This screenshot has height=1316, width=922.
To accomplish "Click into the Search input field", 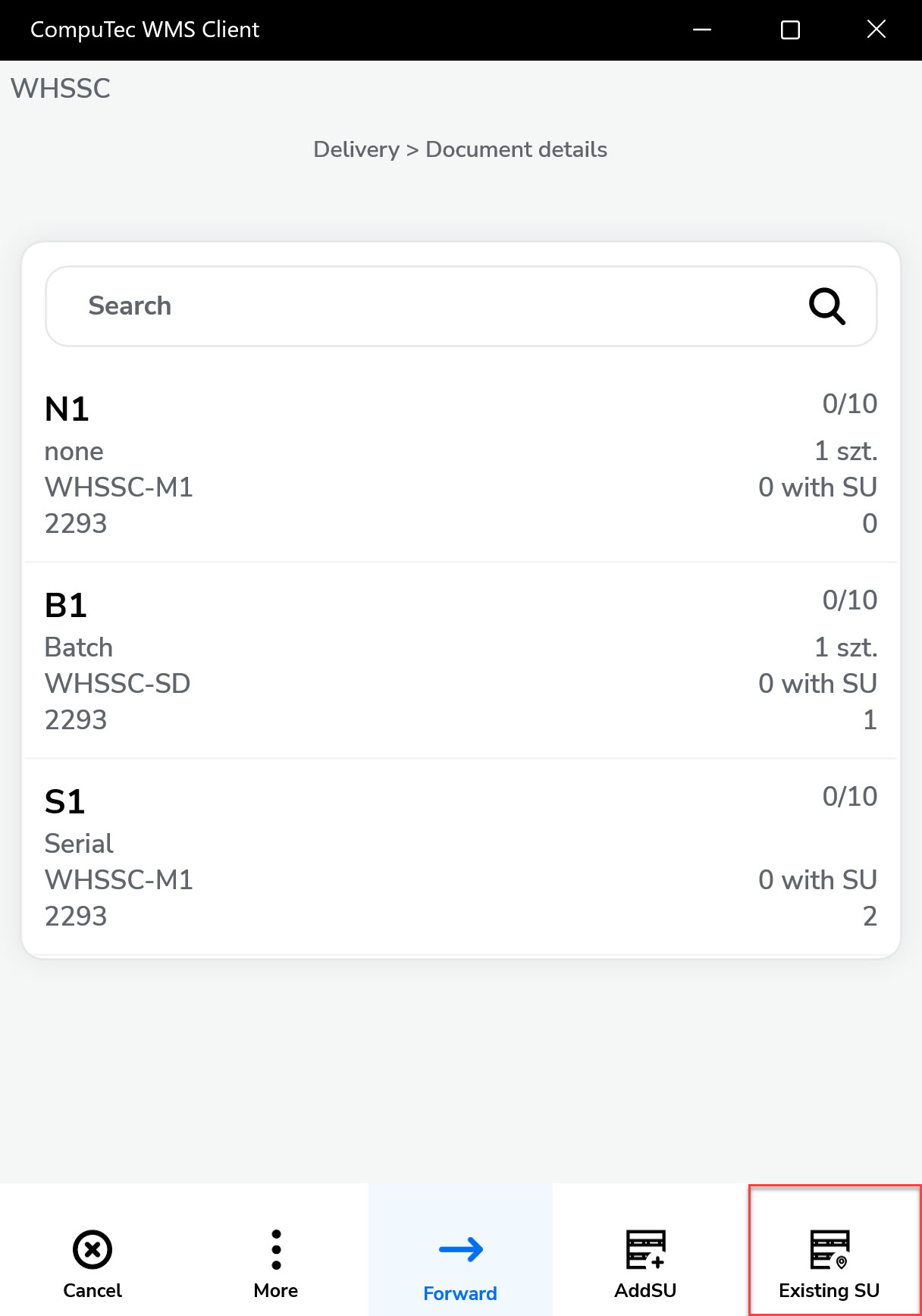I will [x=425, y=306].
